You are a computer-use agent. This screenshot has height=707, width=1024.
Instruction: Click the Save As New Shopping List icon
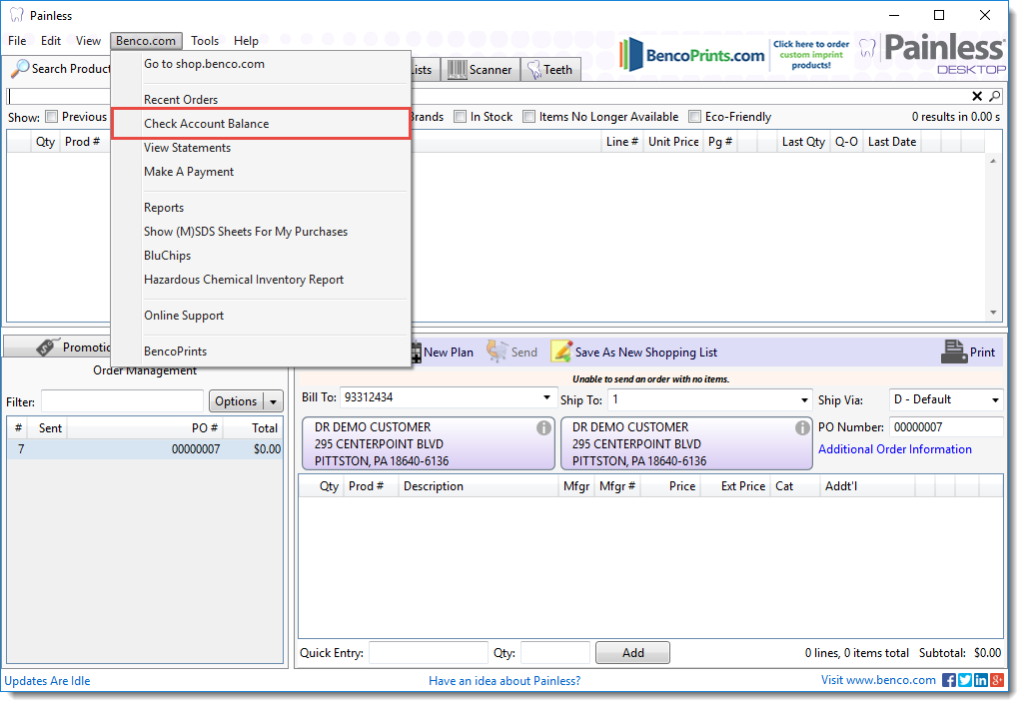click(561, 351)
